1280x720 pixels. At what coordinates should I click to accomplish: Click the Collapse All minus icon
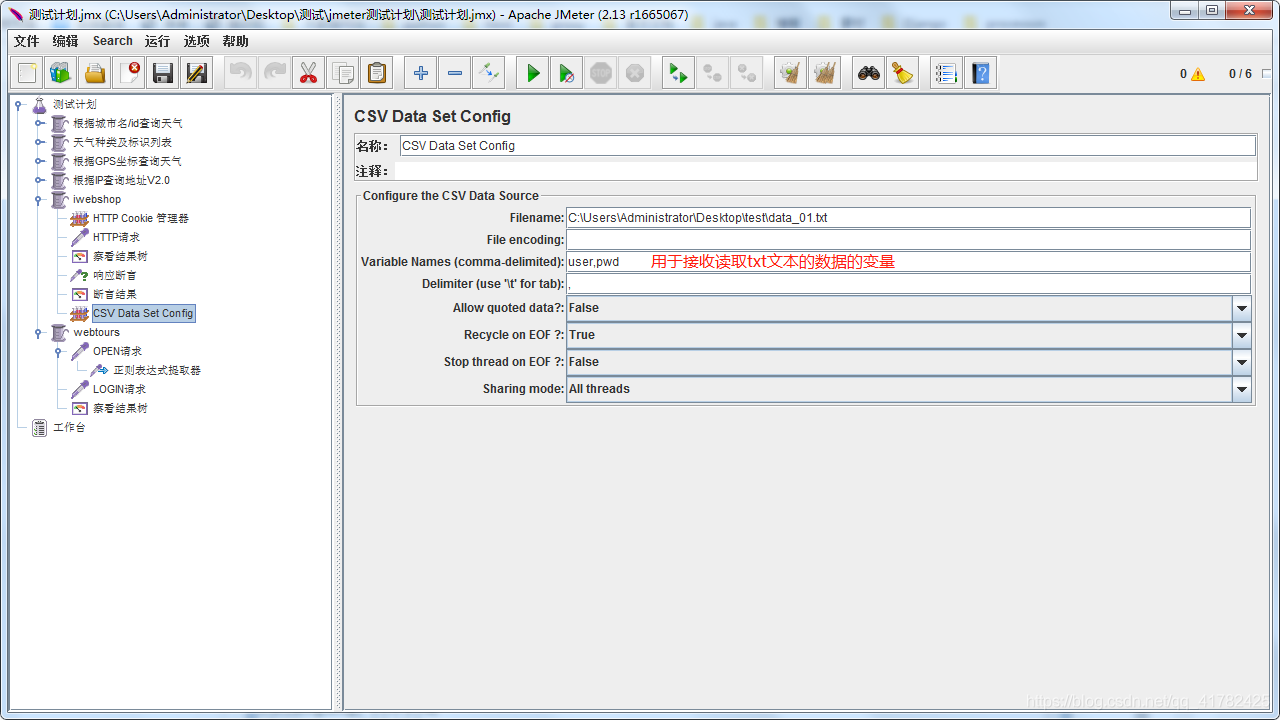(455, 73)
